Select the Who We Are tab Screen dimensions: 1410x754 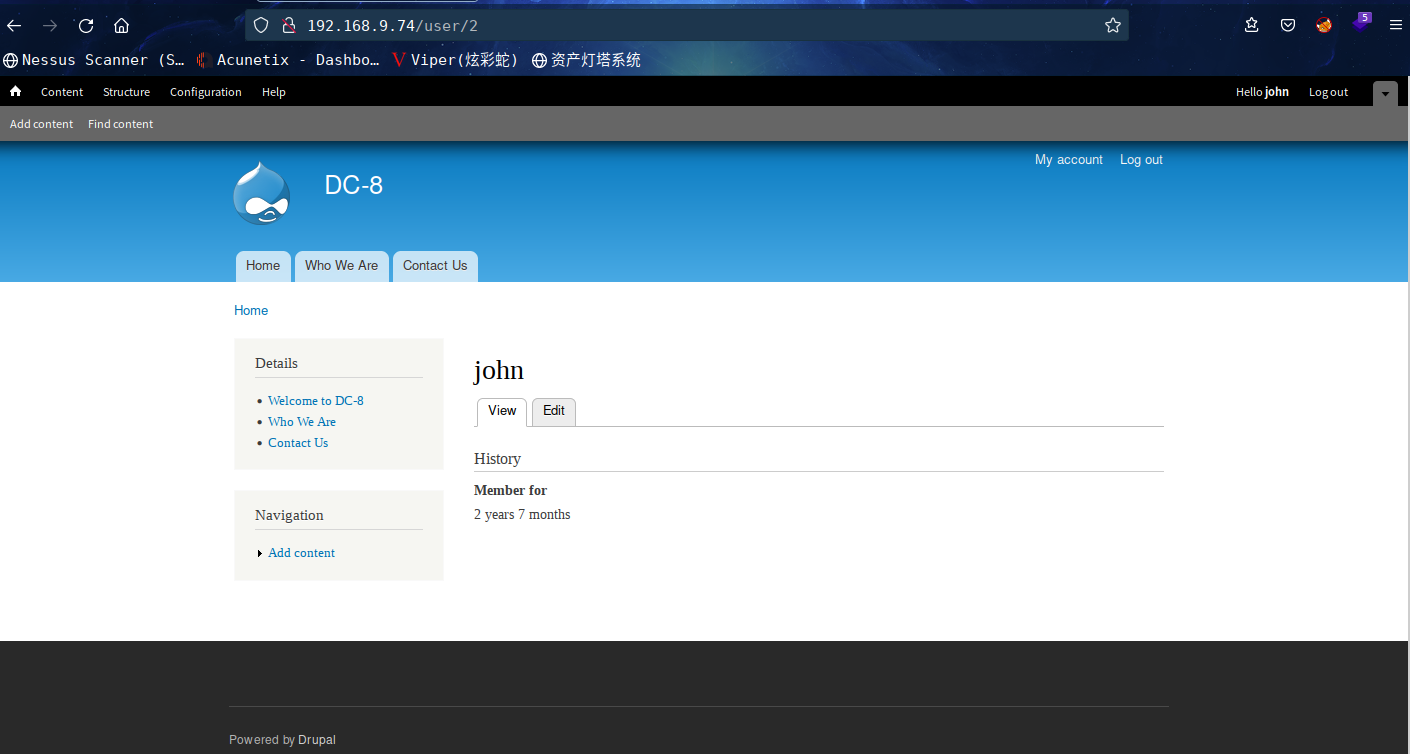pos(341,266)
